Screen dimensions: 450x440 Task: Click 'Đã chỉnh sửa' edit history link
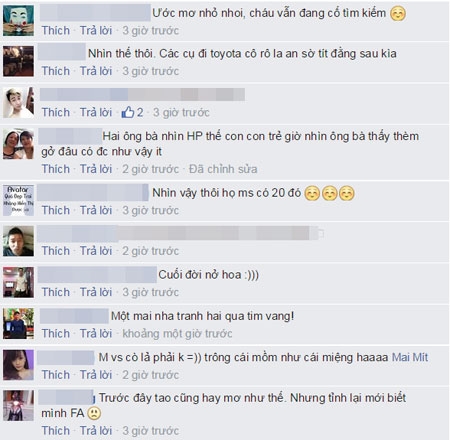223,169
